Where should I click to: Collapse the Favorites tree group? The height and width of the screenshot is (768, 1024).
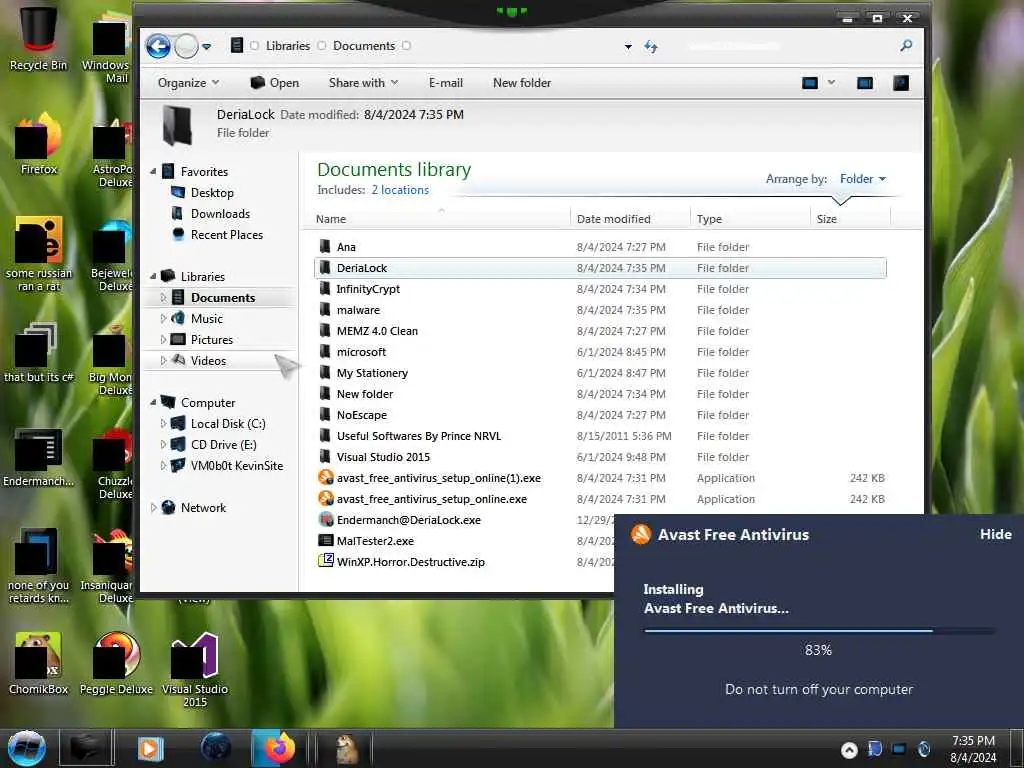pyautogui.click(x=153, y=172)
